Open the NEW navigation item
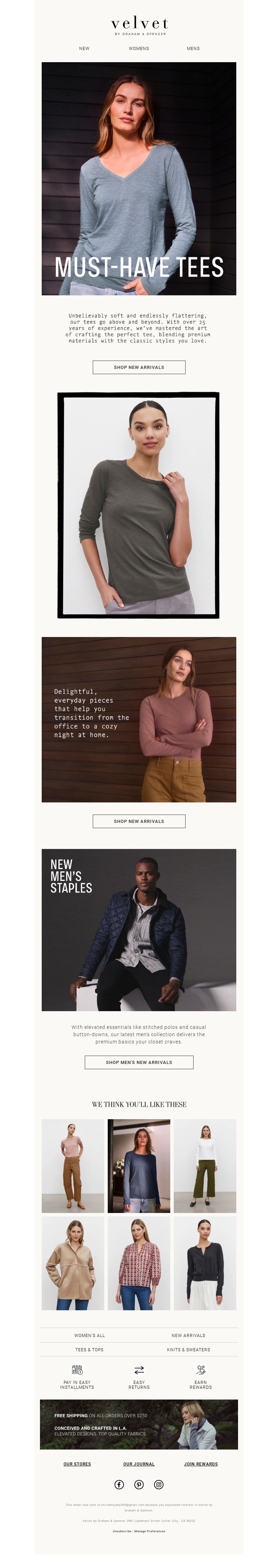278x1568 pixels. point(84,49)
